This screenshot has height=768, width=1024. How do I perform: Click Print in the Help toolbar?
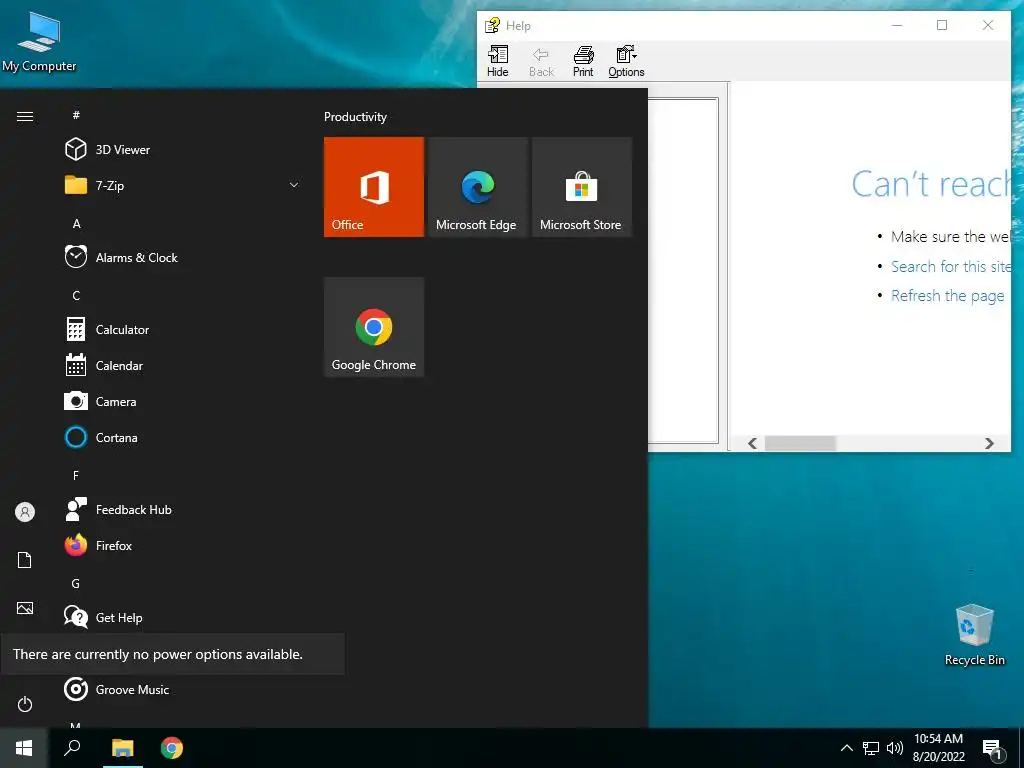pyautogui.click(x=583, y=61)
